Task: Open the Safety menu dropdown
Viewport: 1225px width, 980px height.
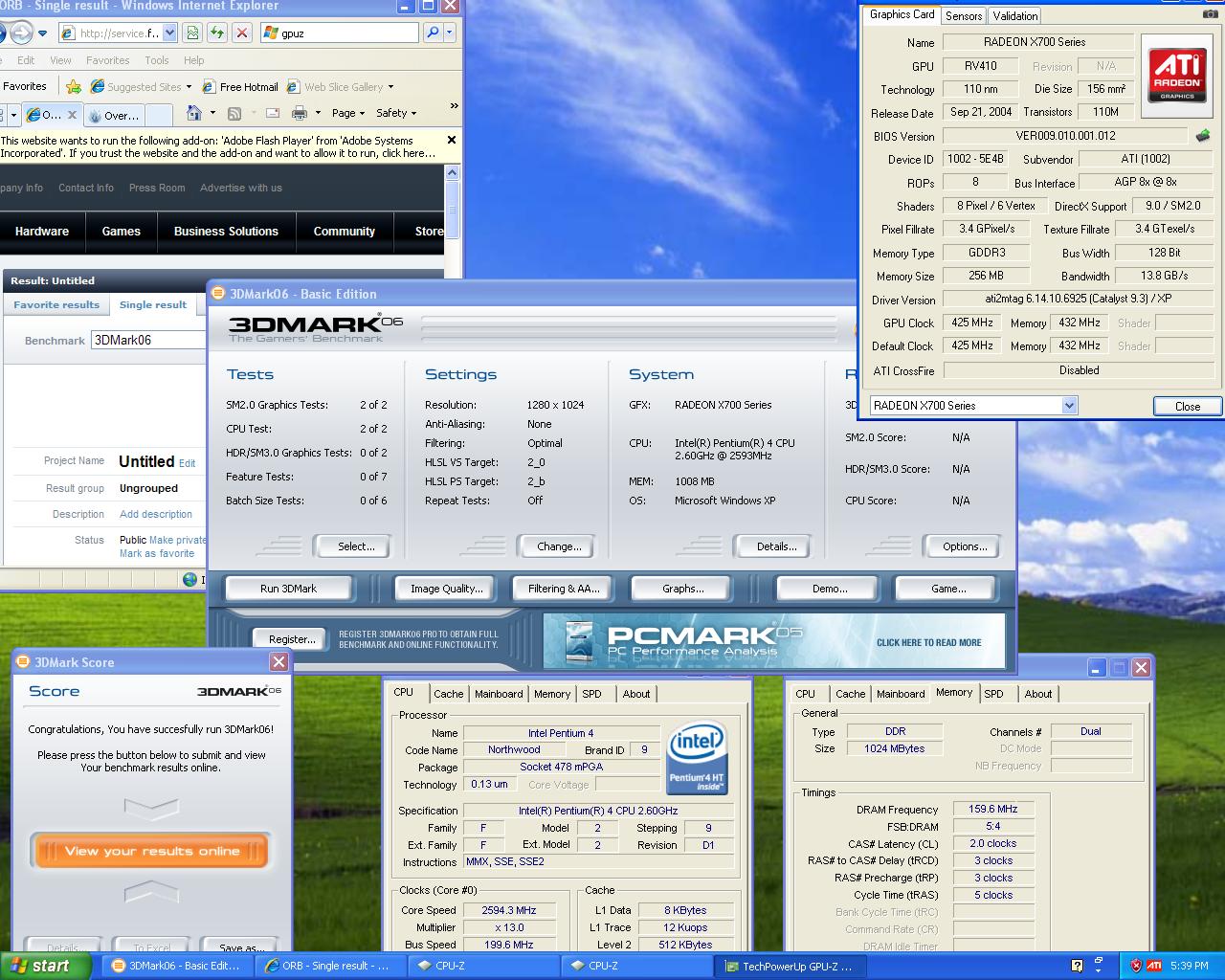Action: tap(395, 113)
